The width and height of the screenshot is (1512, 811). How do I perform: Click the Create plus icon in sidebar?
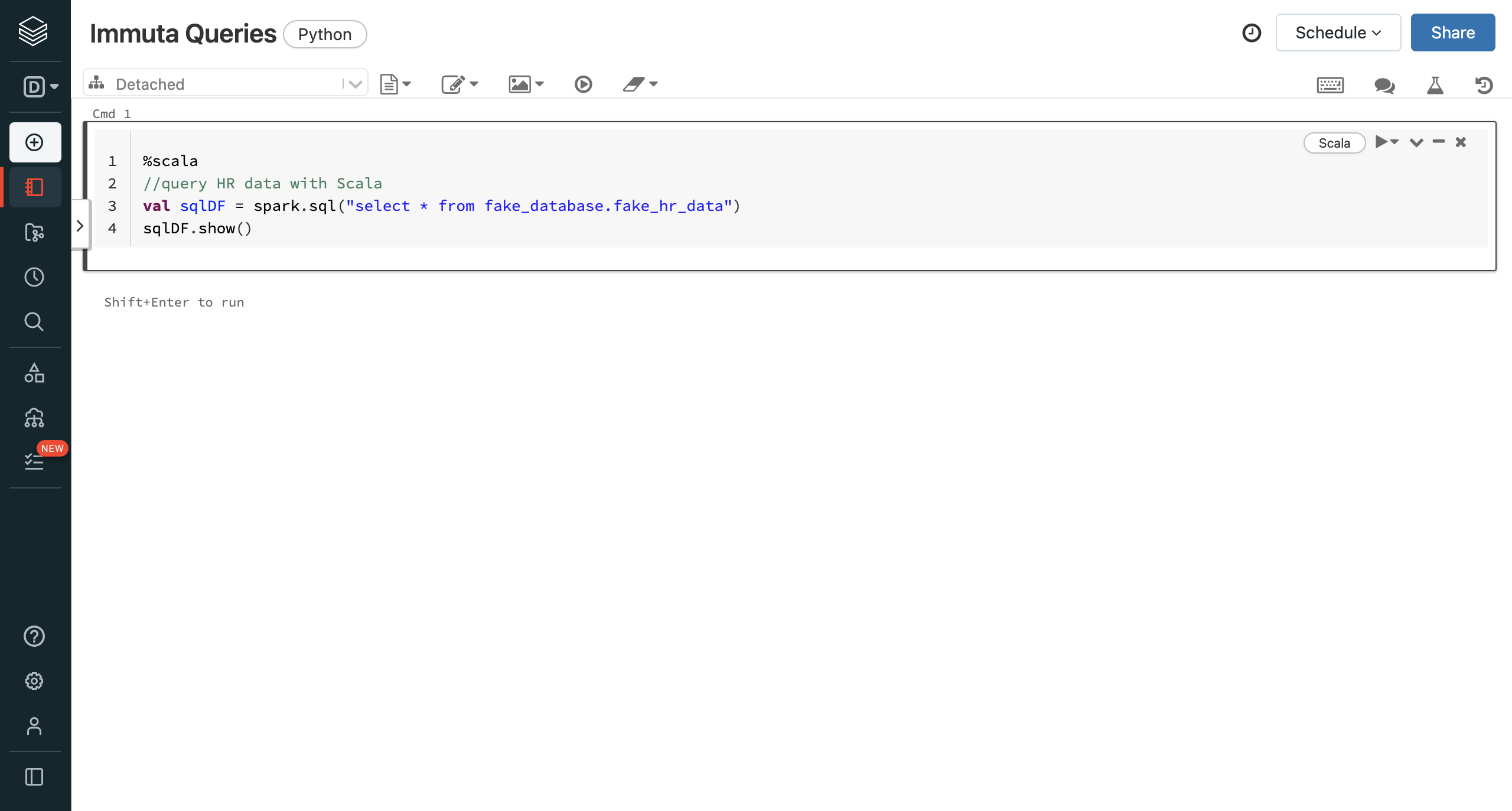(35, 142)
